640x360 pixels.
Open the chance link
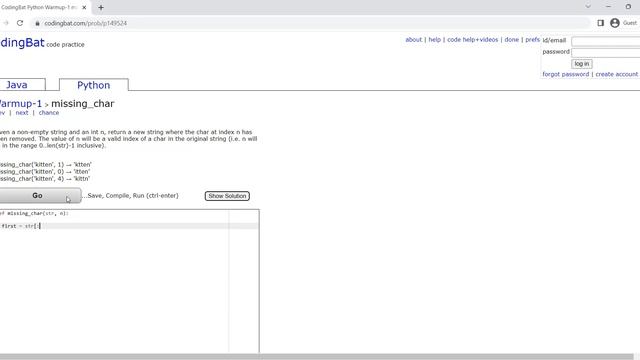pyautogui.click(x=49, y=113)
